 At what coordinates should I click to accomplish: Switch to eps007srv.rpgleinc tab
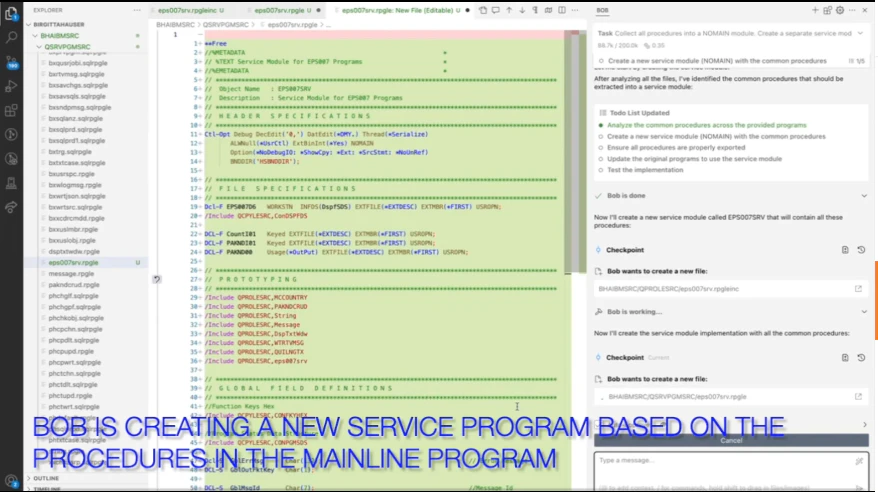(x=188, y=10)
